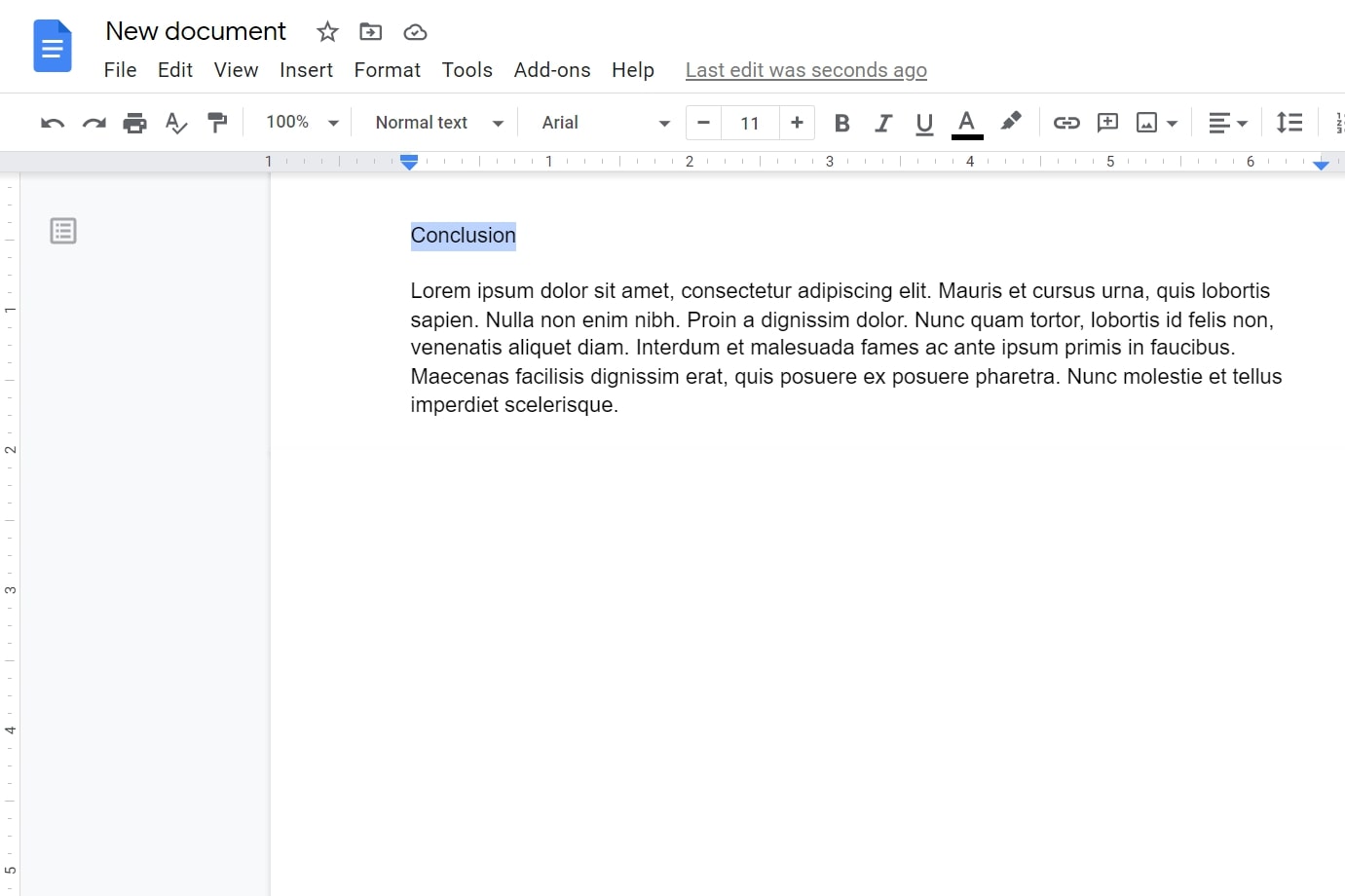Increase font size with the plus button
The height and width of the screenshot is (896, 1345).
tap(797, 123)
